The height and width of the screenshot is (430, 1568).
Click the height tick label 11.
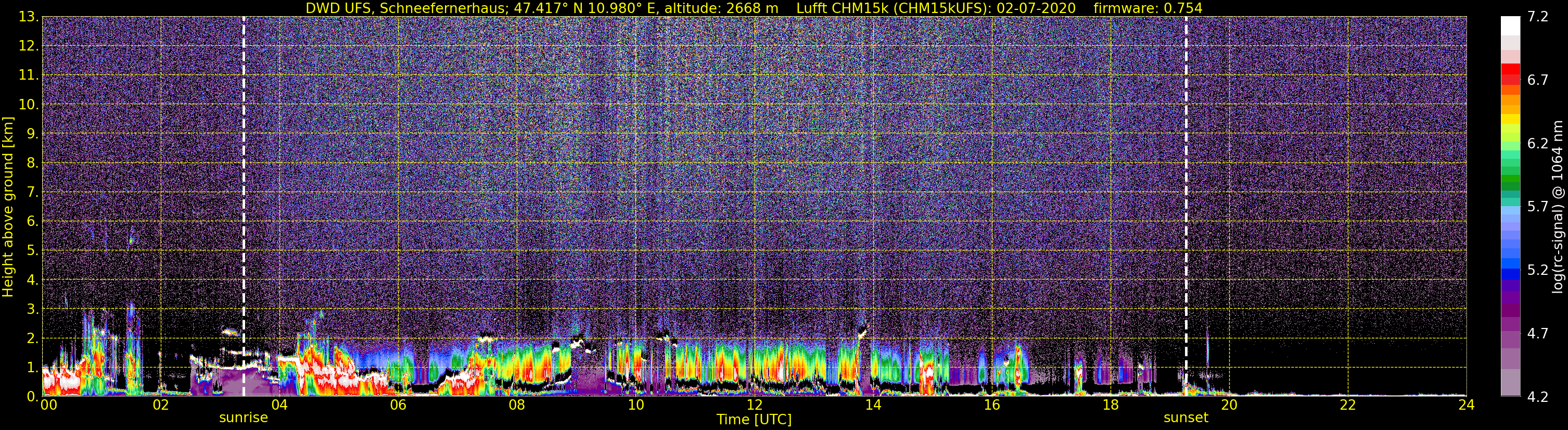tap(28, 75)
